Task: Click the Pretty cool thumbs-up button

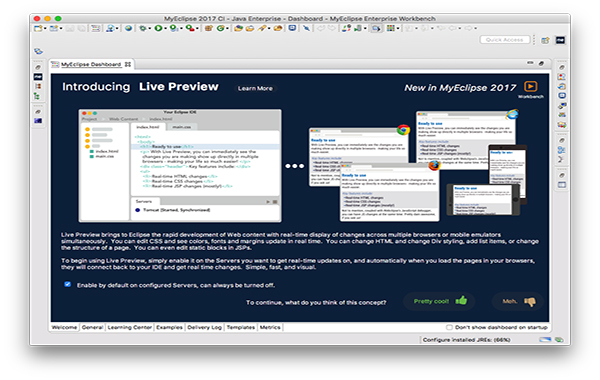Action: (439, 301)
